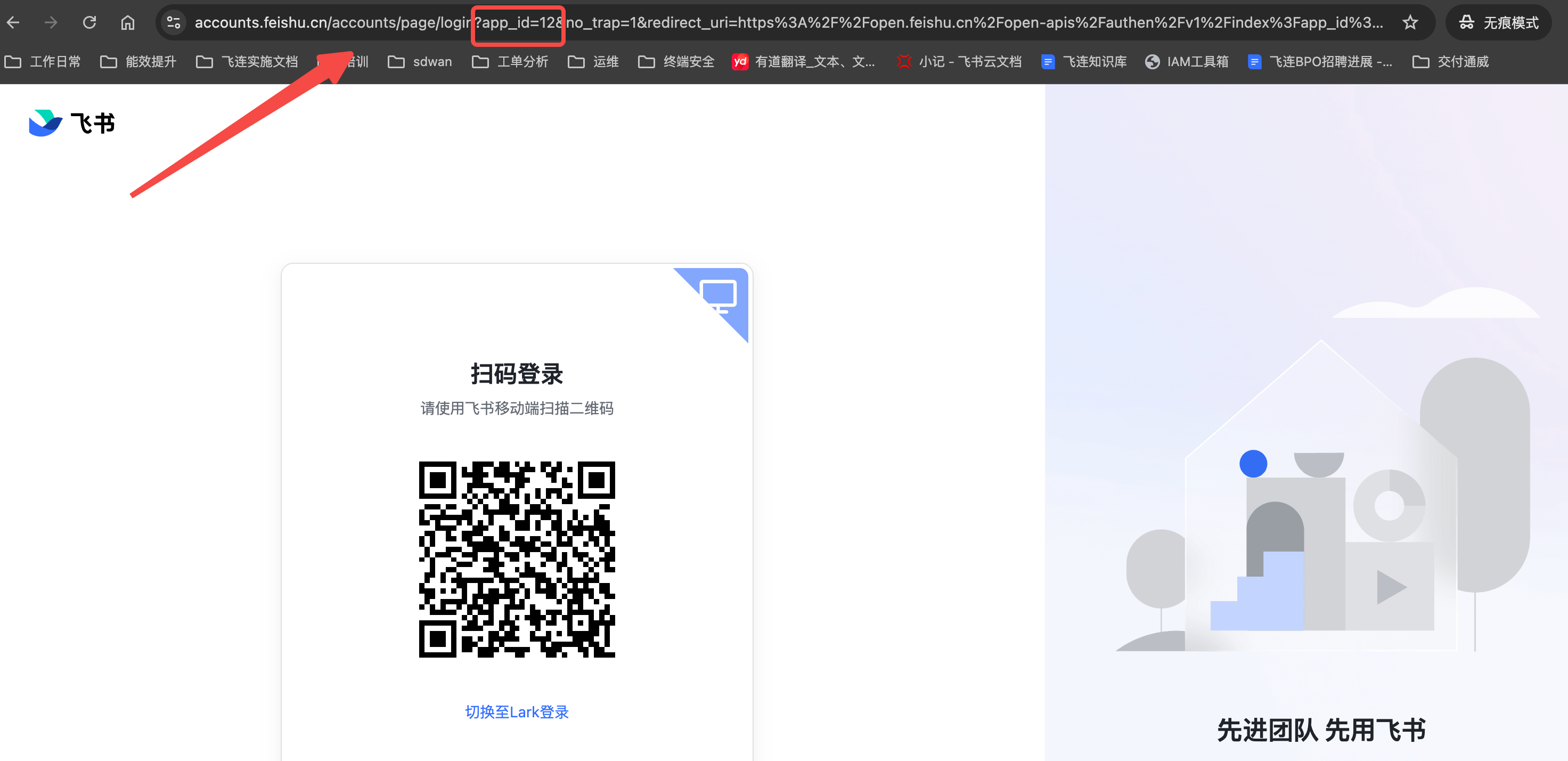Click the incognito 无痕模式 indicator

1498,22
